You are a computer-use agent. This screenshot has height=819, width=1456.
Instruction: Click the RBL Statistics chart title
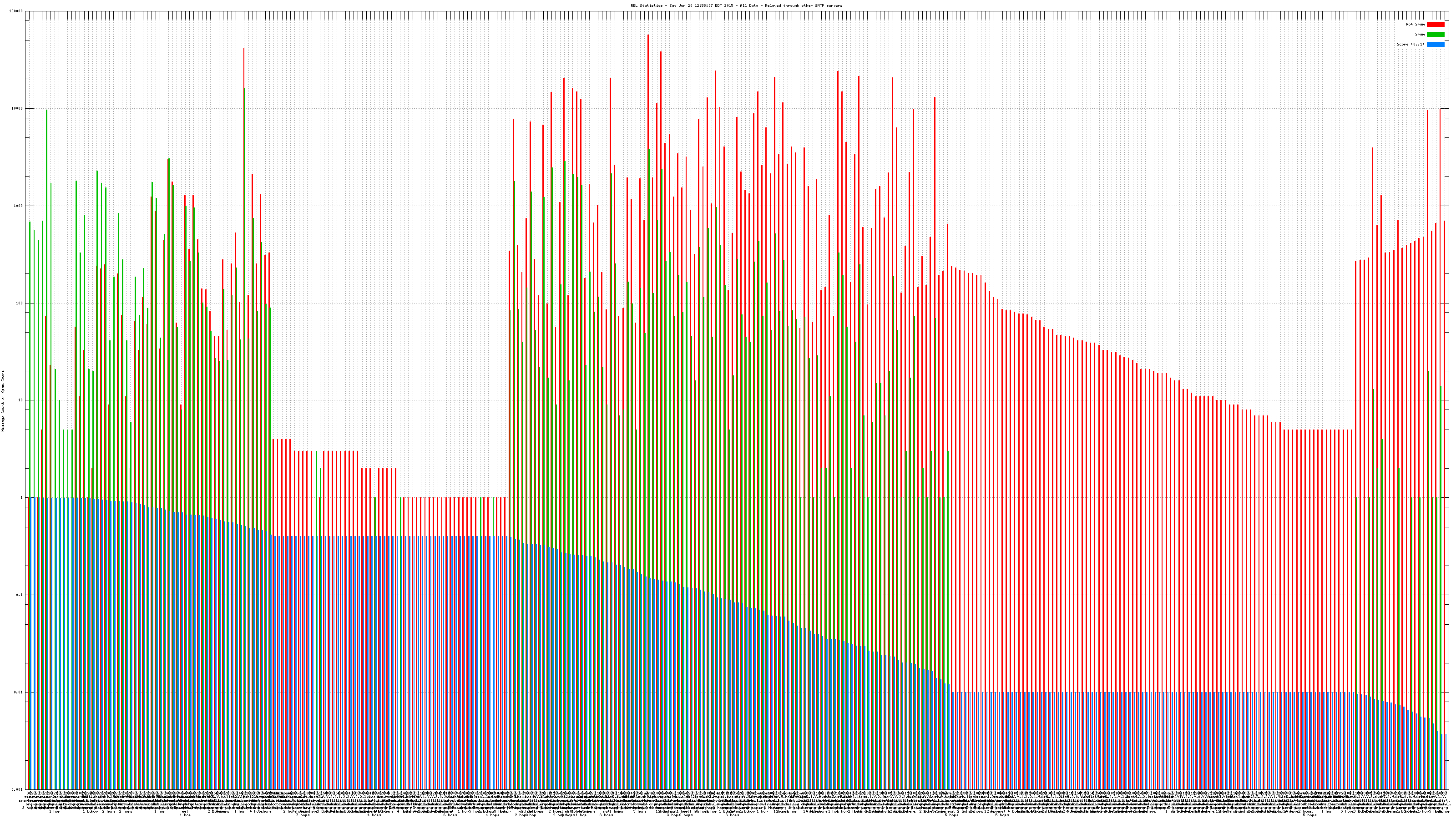pyautogui.click(x=736, y=5)
